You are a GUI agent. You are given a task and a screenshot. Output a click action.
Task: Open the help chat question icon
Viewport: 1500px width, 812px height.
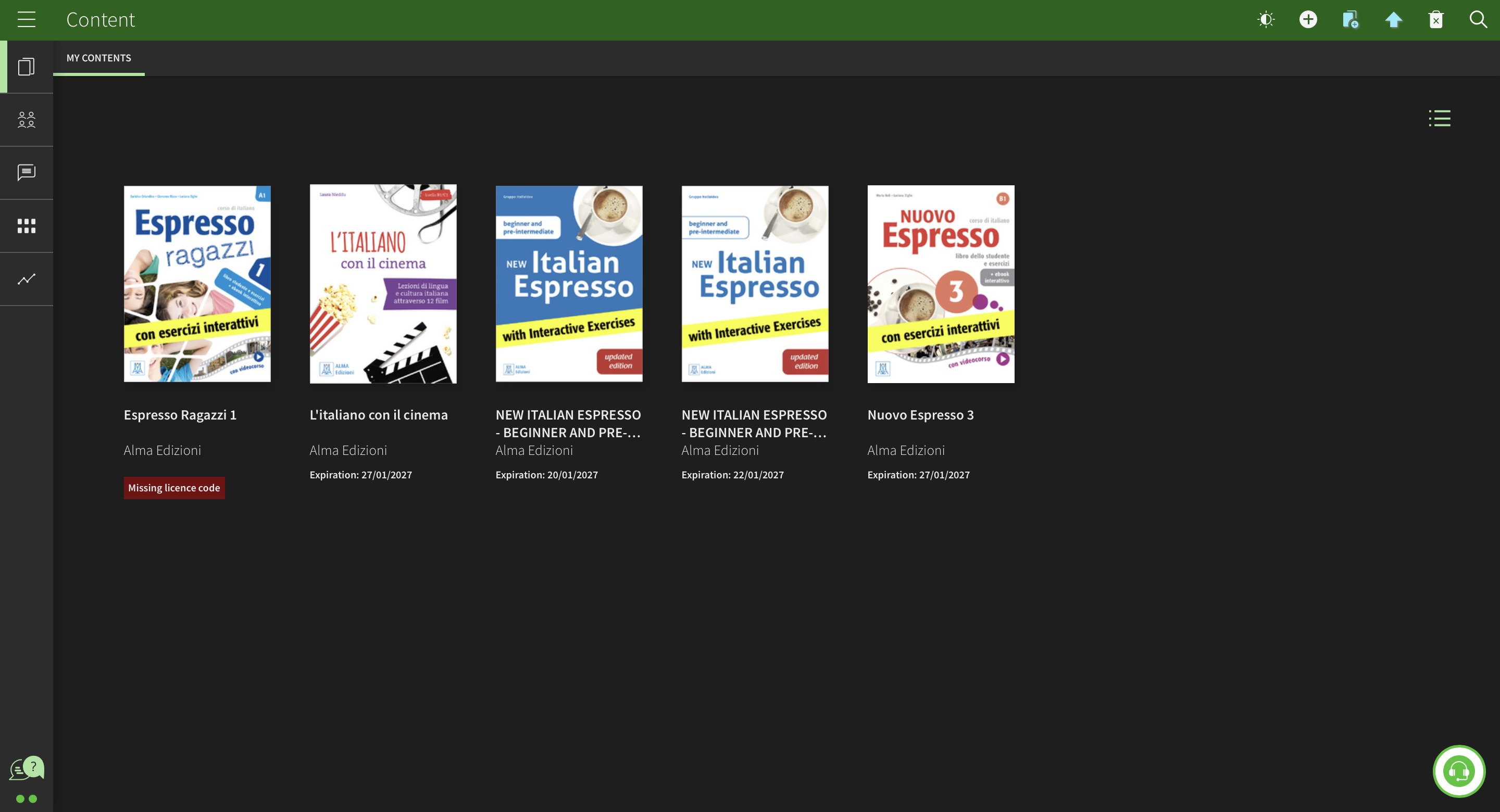(27, 768)
